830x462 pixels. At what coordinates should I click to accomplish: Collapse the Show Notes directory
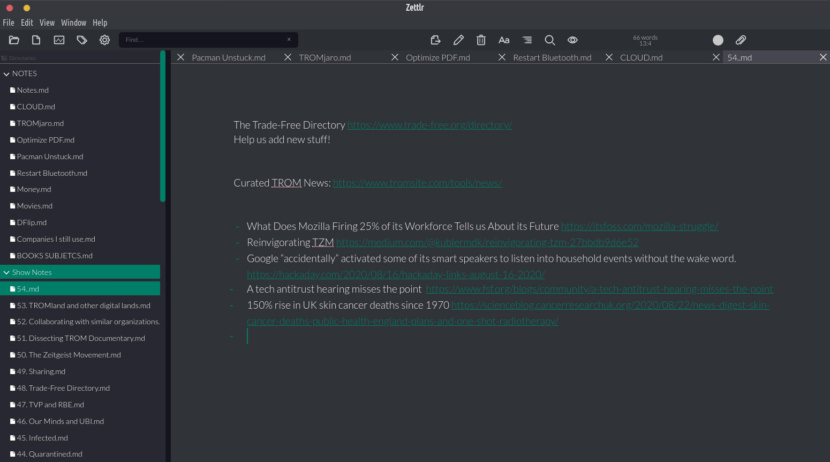(7, 272)
